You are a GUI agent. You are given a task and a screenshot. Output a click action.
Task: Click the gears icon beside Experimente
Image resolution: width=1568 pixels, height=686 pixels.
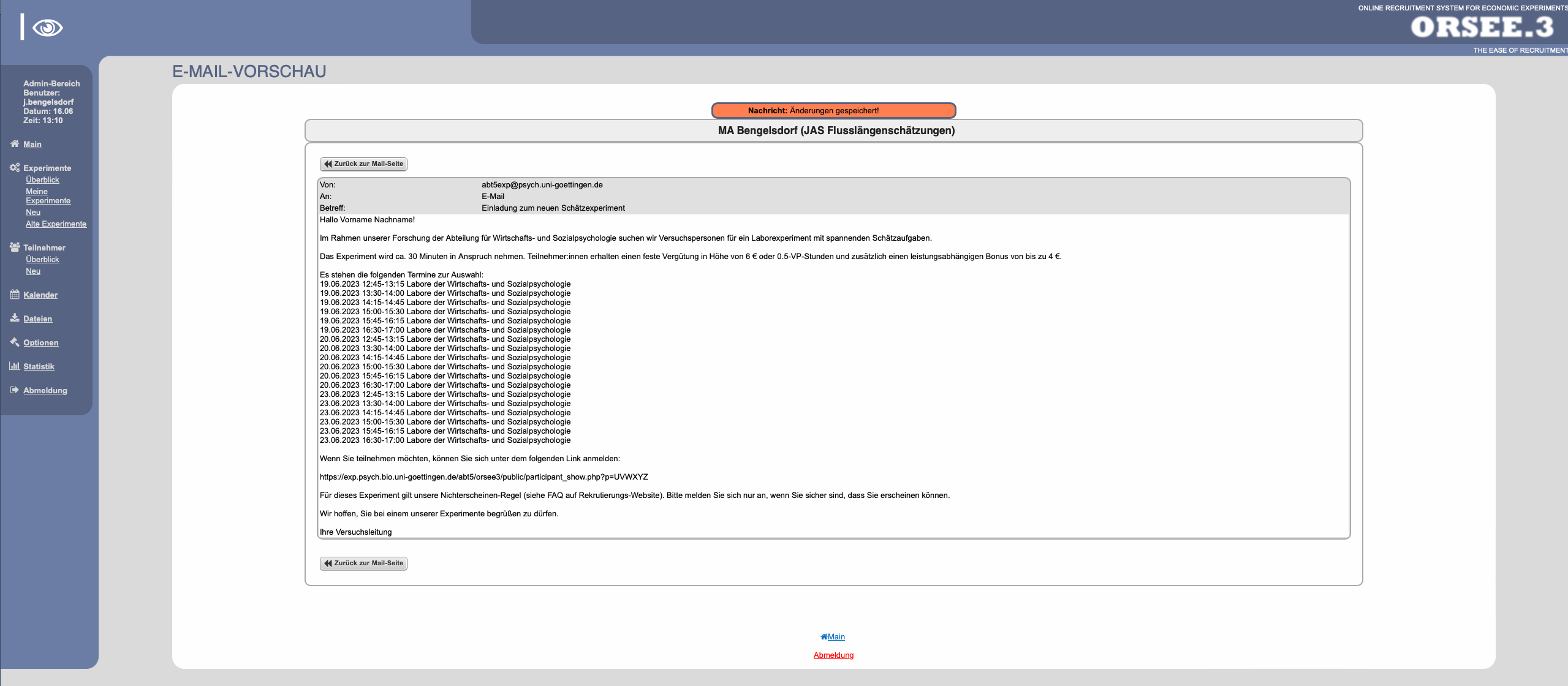click(15, 168)
